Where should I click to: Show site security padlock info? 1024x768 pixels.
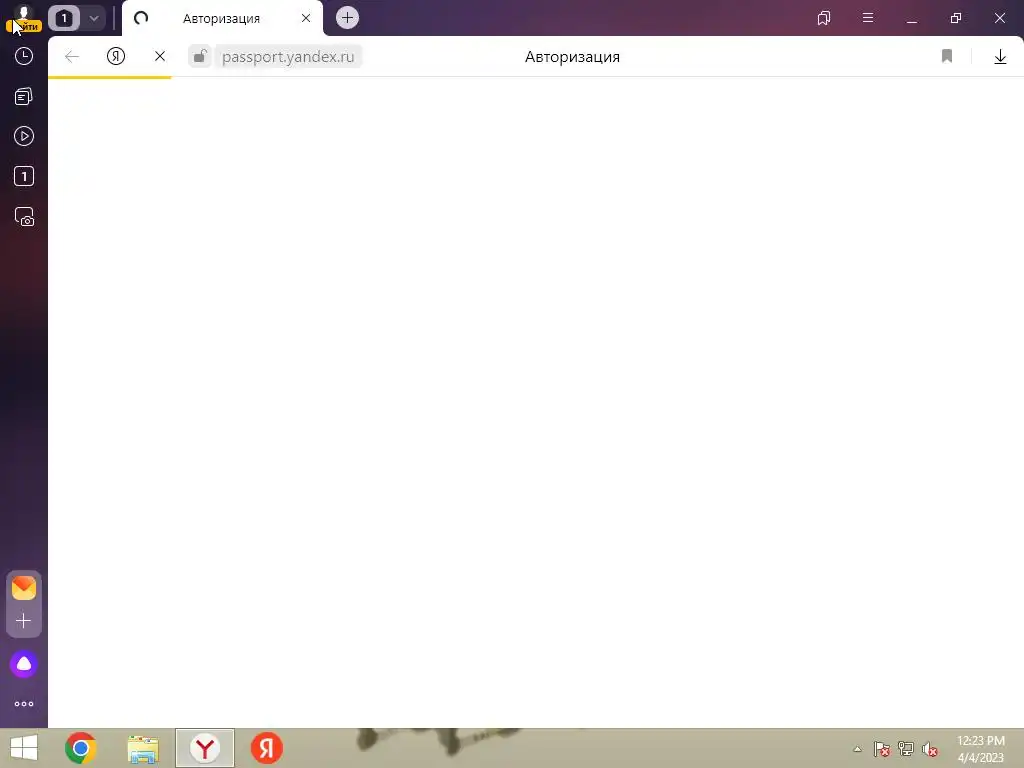[200, 56]
